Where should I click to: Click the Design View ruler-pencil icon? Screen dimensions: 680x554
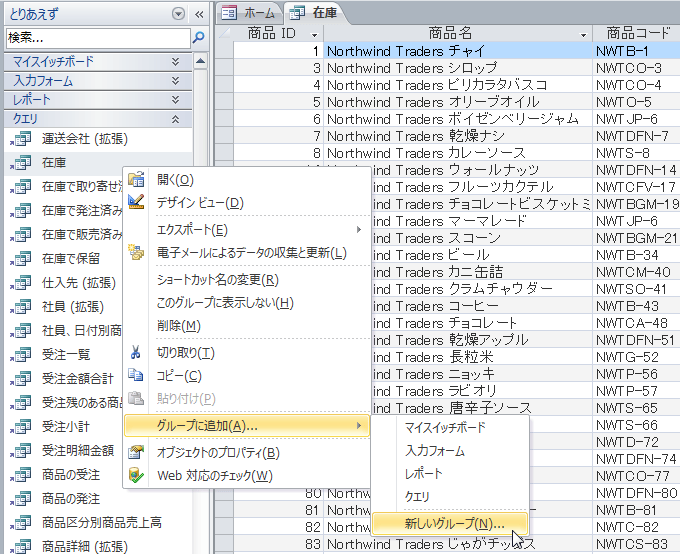(136, 202)
